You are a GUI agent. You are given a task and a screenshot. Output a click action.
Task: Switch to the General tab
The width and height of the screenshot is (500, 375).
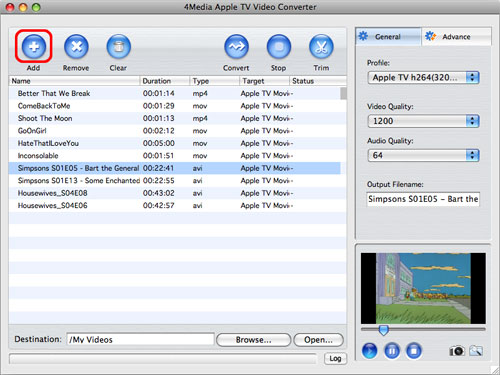click(388, 36)
